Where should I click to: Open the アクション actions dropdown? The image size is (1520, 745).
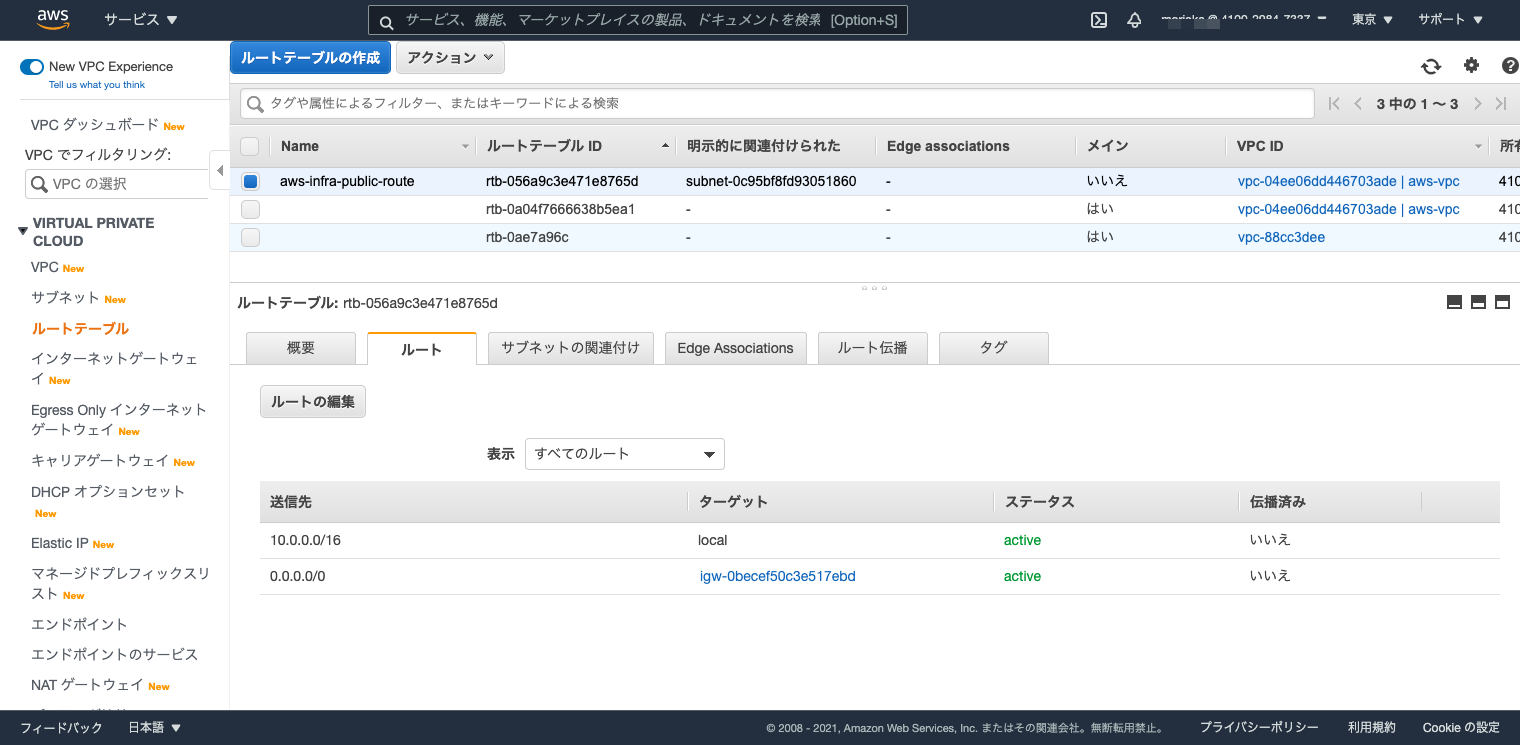pos(450,58)
